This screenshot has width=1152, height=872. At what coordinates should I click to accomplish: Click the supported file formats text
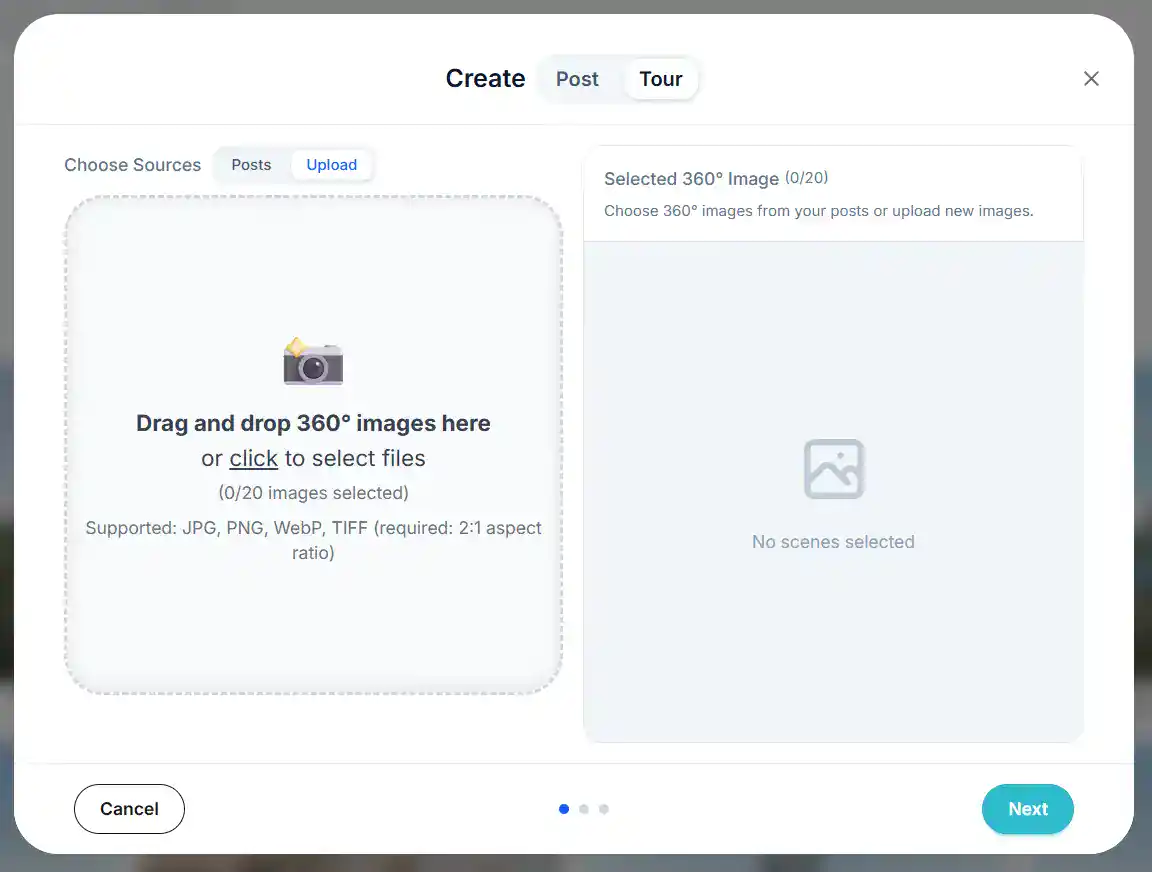click(313, 540)
